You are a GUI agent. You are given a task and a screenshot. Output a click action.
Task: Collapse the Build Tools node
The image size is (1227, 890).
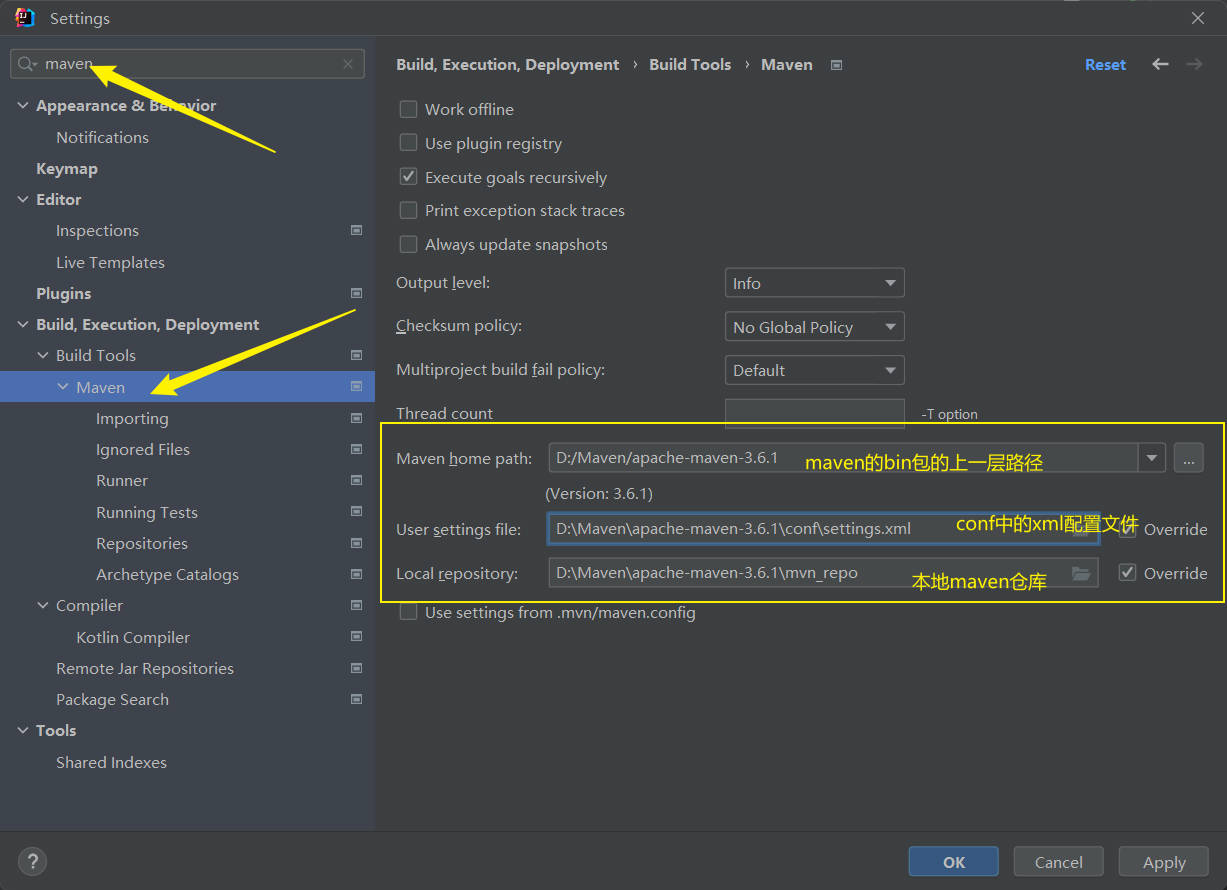tap(43, 355)
